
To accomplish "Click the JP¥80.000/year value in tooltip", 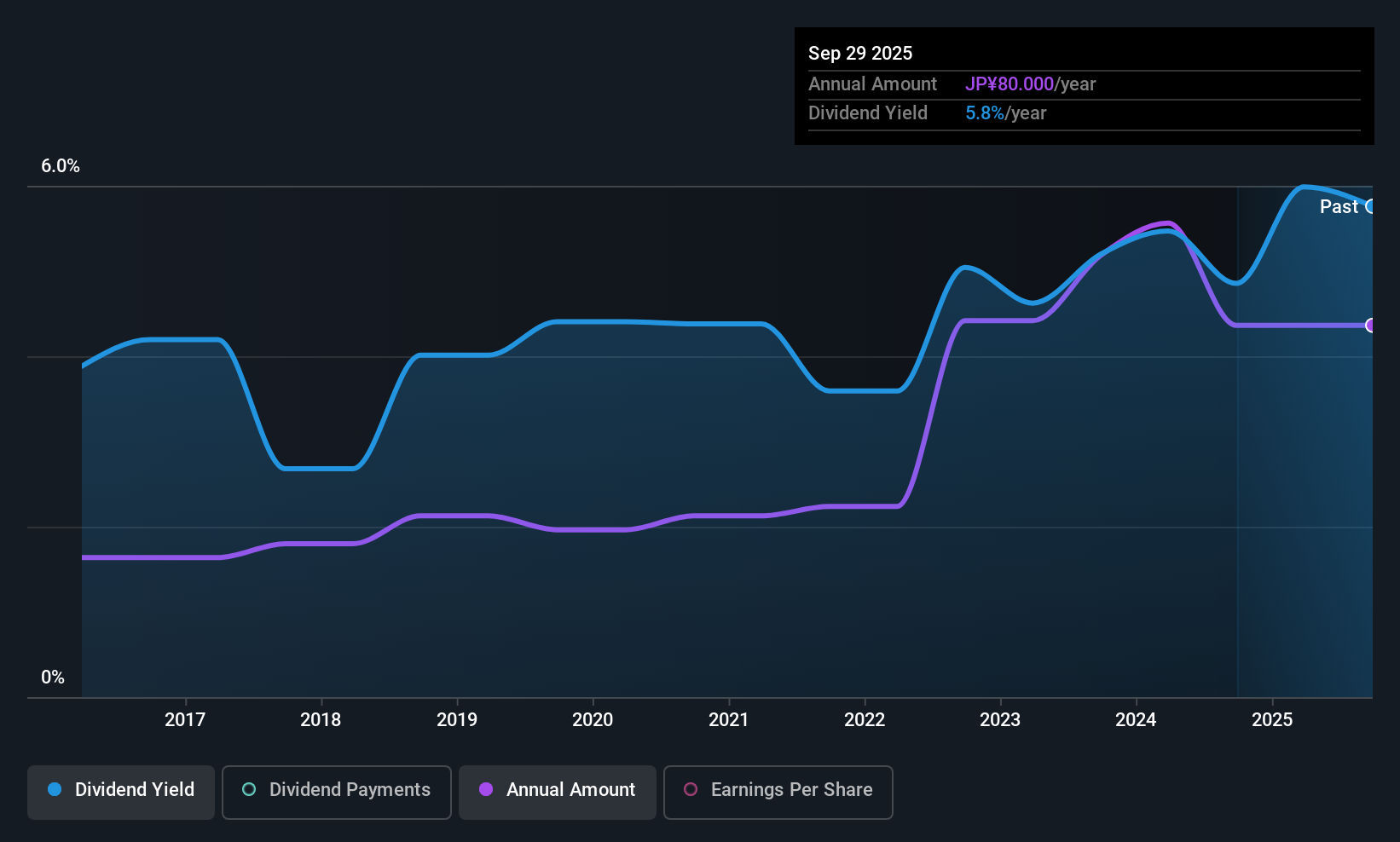I will (x=1030, y=84).
